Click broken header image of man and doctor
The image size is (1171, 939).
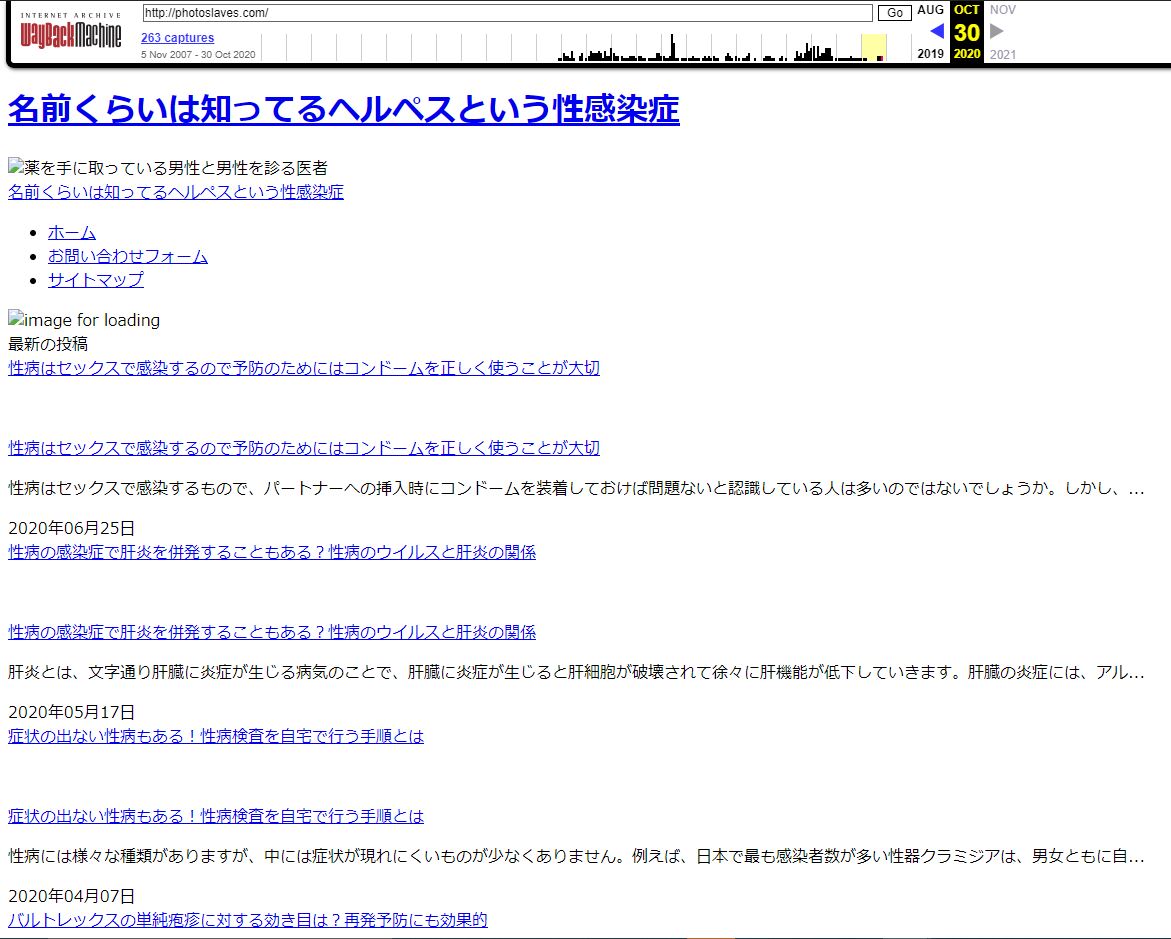[167, 168]
